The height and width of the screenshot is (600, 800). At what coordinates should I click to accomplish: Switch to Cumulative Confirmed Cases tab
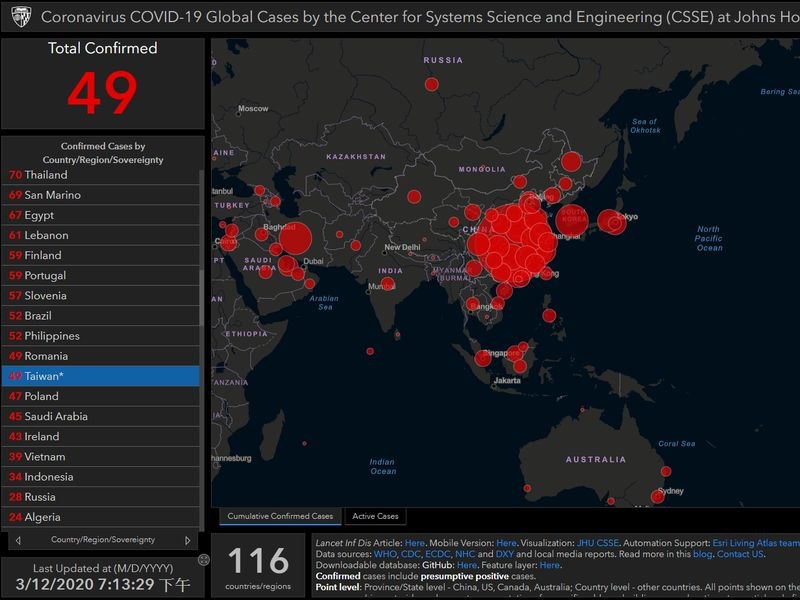(280, 516)
